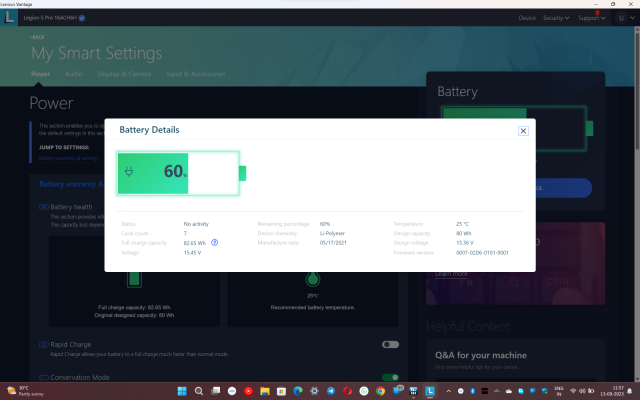
Task: Click the Battery health icon
Action: [x=44, y=207]
